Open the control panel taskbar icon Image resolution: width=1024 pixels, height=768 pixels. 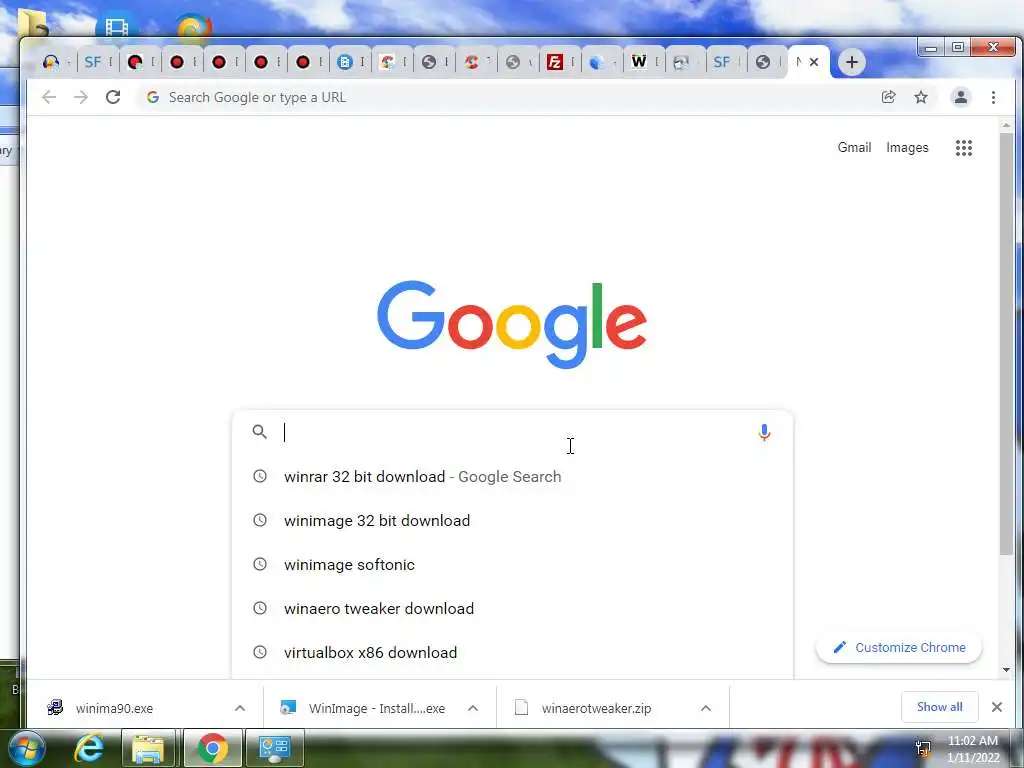(x=275, y=748)
